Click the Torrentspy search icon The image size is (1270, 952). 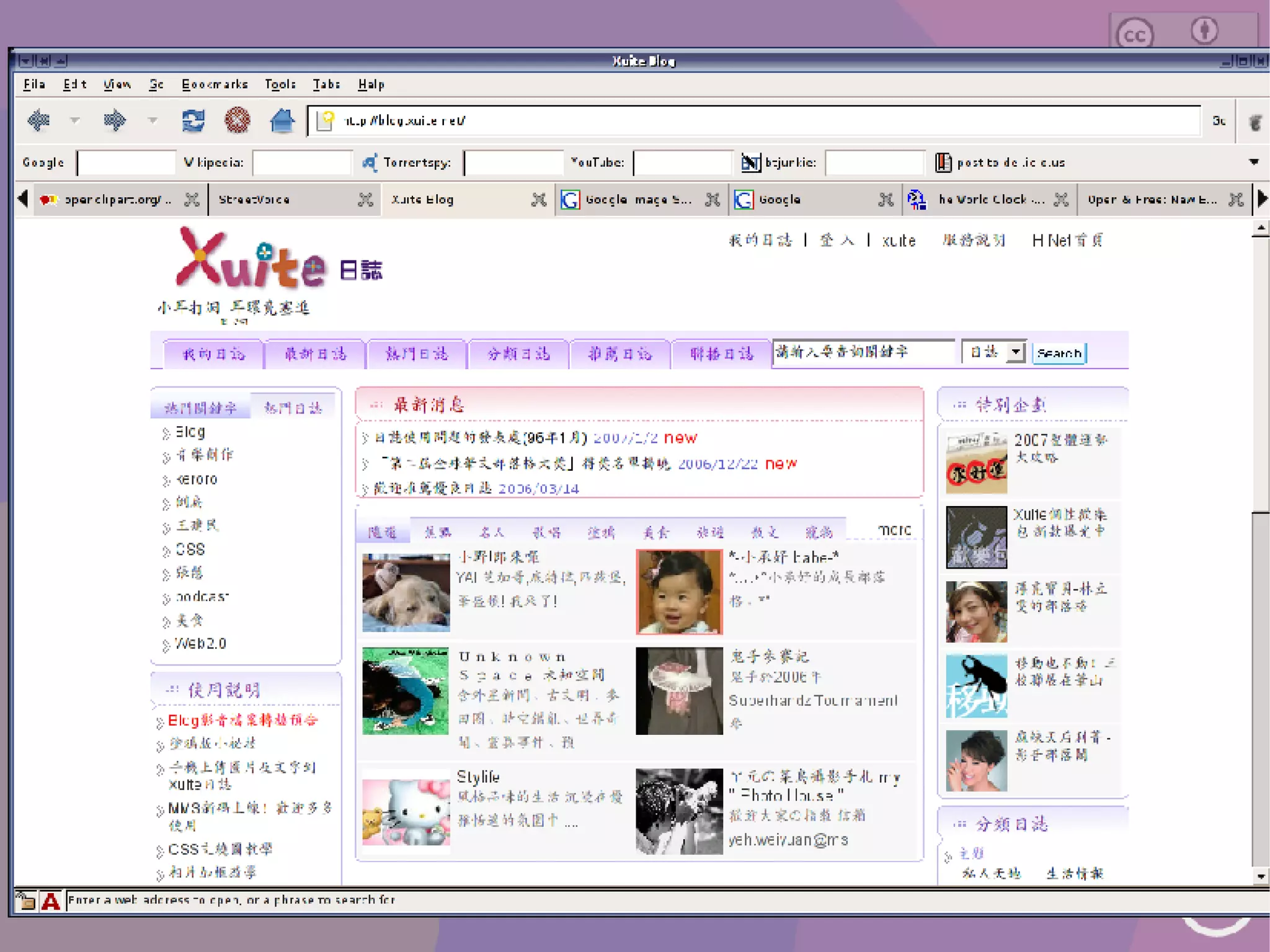click(x=370, y=162)
